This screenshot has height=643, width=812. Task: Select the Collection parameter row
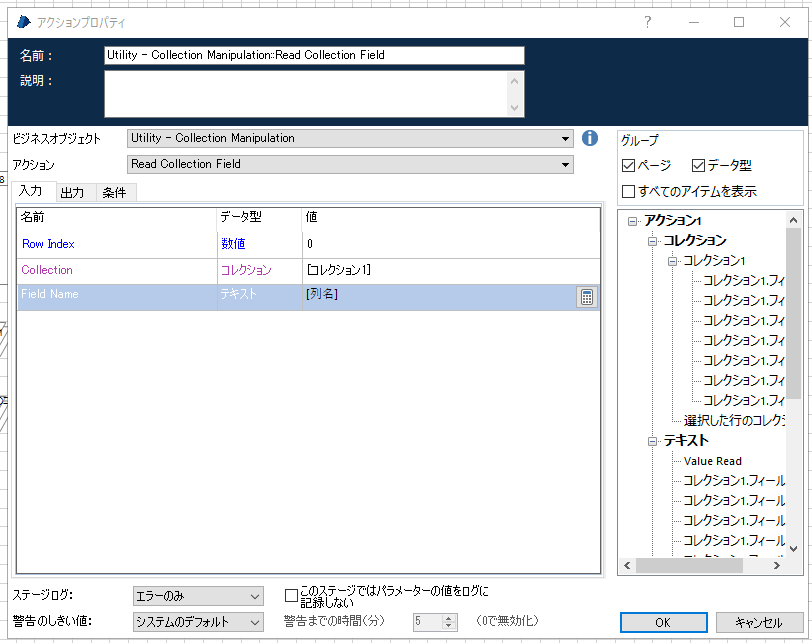coord(309,270)
